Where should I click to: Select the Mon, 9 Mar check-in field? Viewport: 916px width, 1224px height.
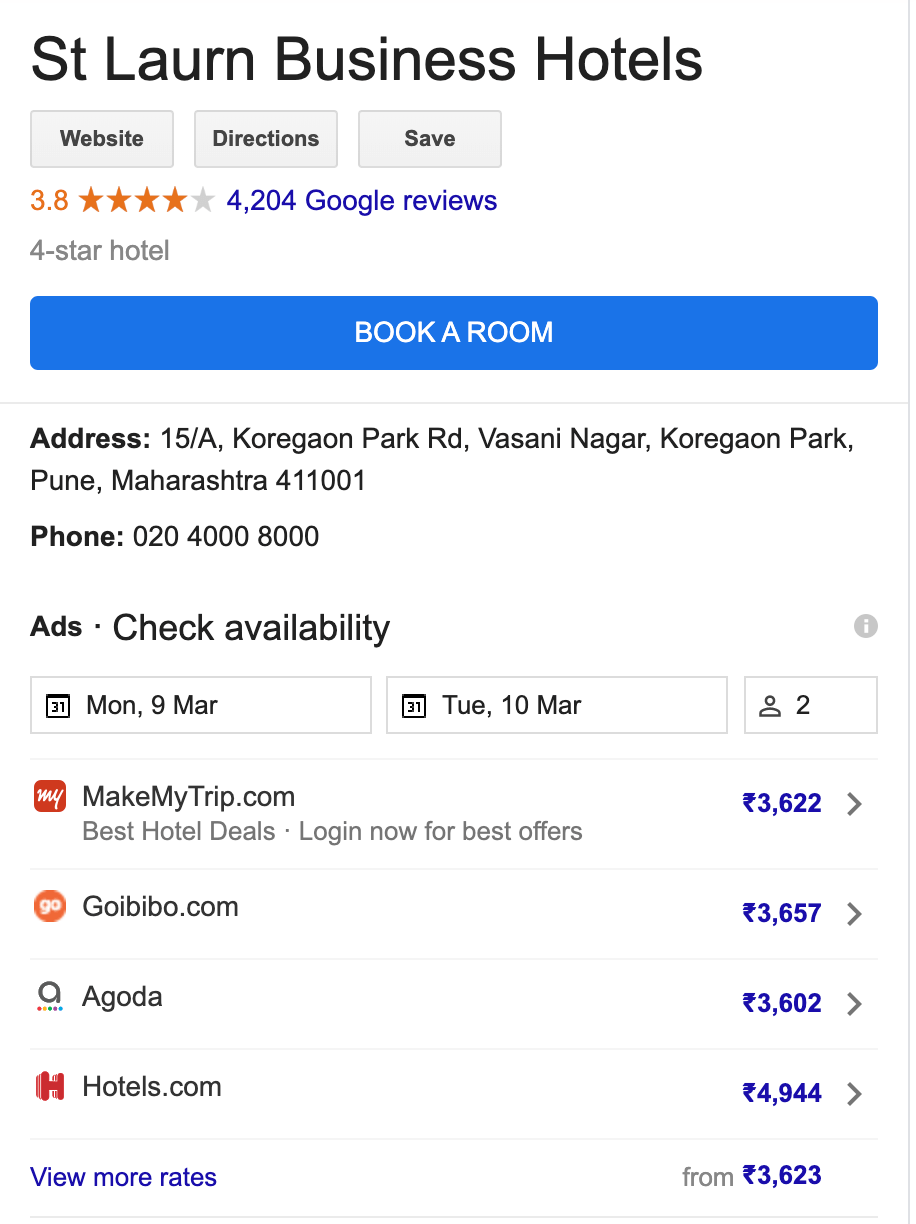point(201,706)
